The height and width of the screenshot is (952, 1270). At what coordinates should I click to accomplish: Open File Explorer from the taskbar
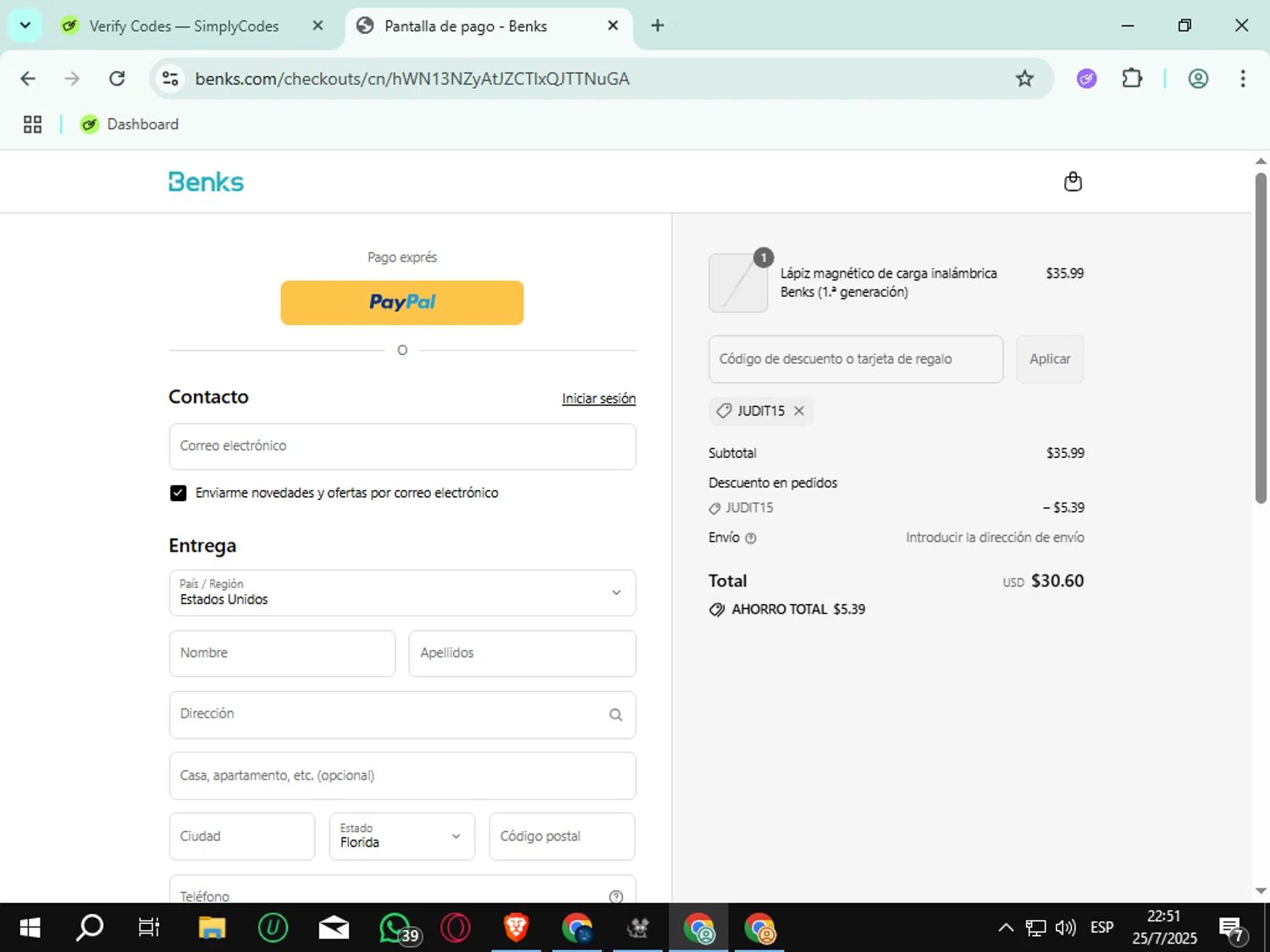(212, 927)
